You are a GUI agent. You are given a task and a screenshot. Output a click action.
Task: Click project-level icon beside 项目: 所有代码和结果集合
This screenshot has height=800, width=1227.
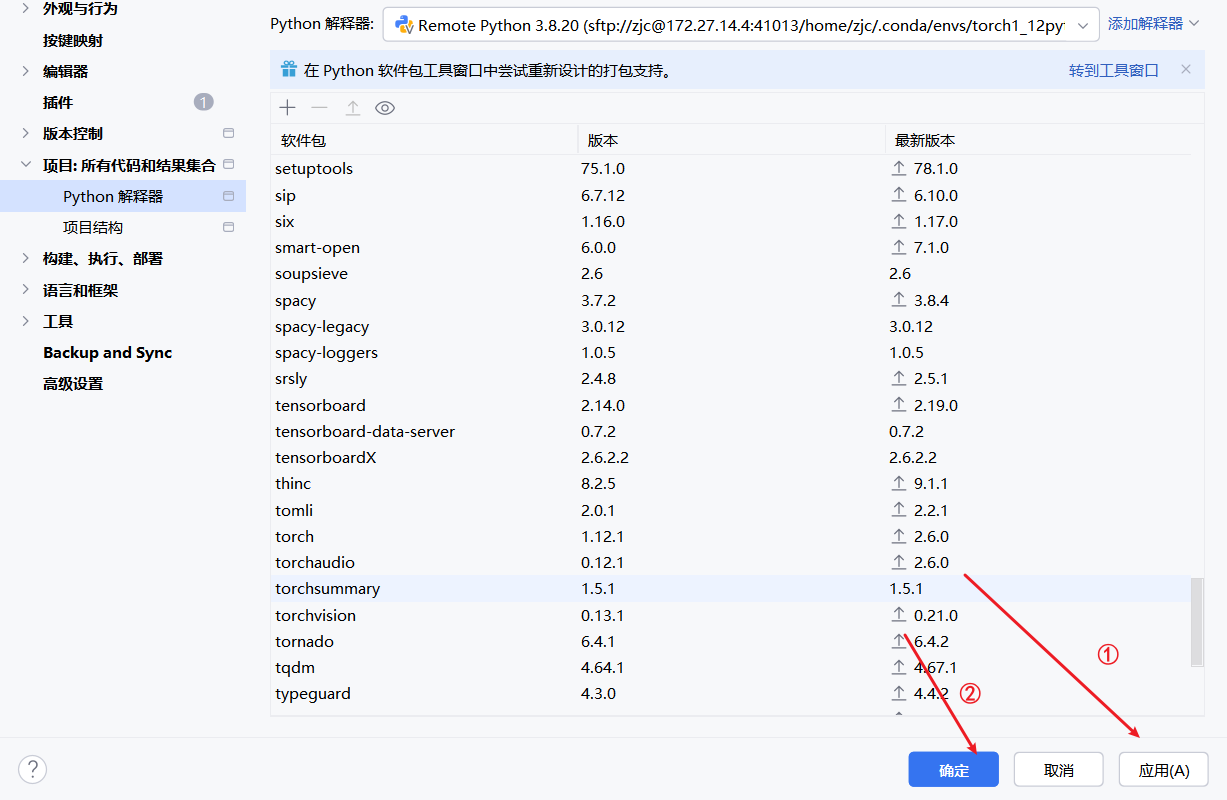point(228,164)
